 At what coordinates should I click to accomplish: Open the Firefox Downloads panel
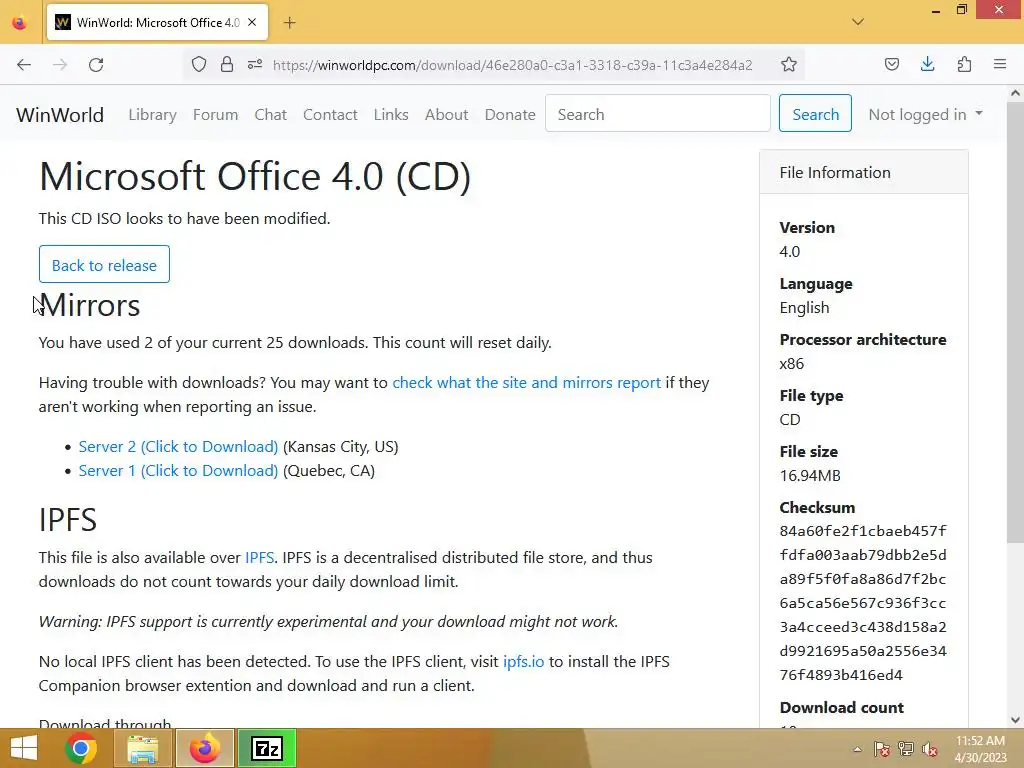click(927, 65)
